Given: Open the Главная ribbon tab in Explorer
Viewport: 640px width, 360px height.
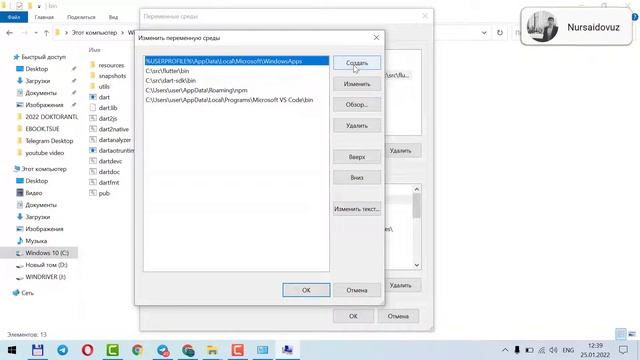Looking at the screenshot, I should click(44, 17).
